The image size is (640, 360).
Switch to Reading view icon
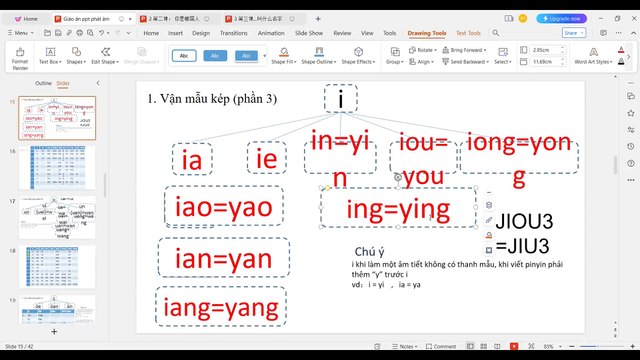pyautogui.click(x=497, y=346)
